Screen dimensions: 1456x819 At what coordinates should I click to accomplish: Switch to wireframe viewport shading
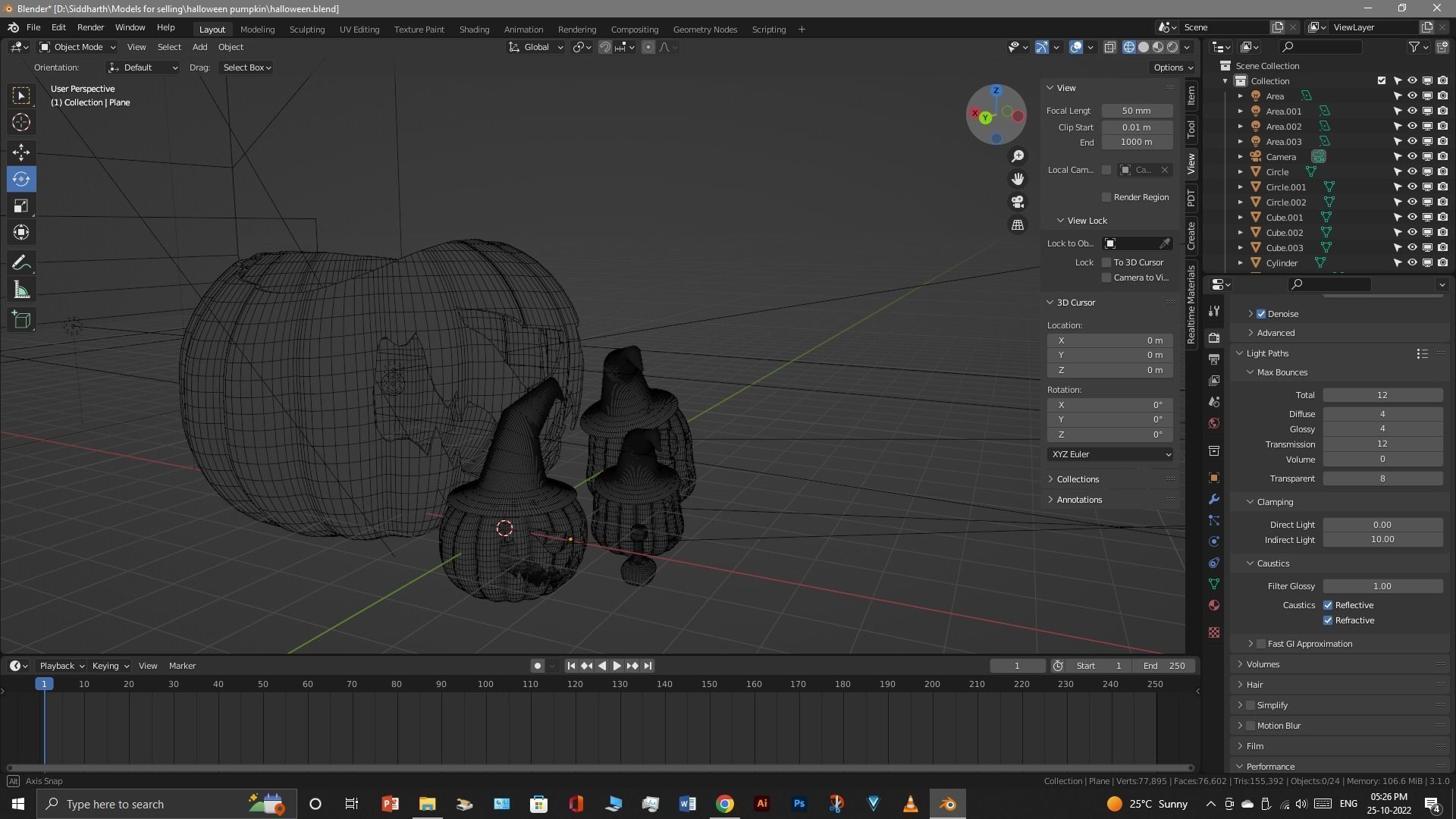click(1129, 47)
